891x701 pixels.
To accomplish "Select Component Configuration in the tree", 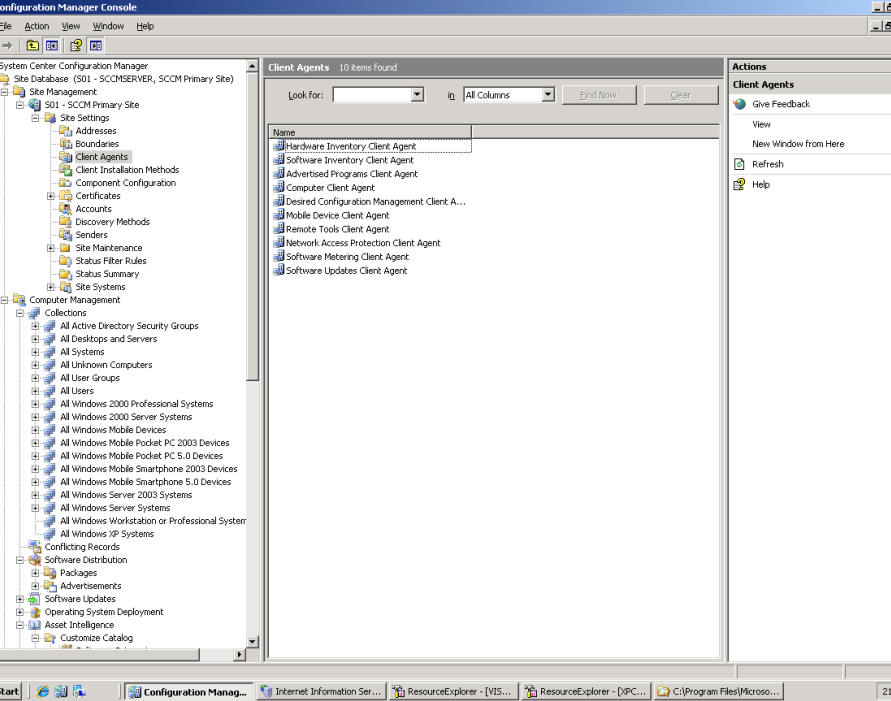I will (x=126, y=183).
